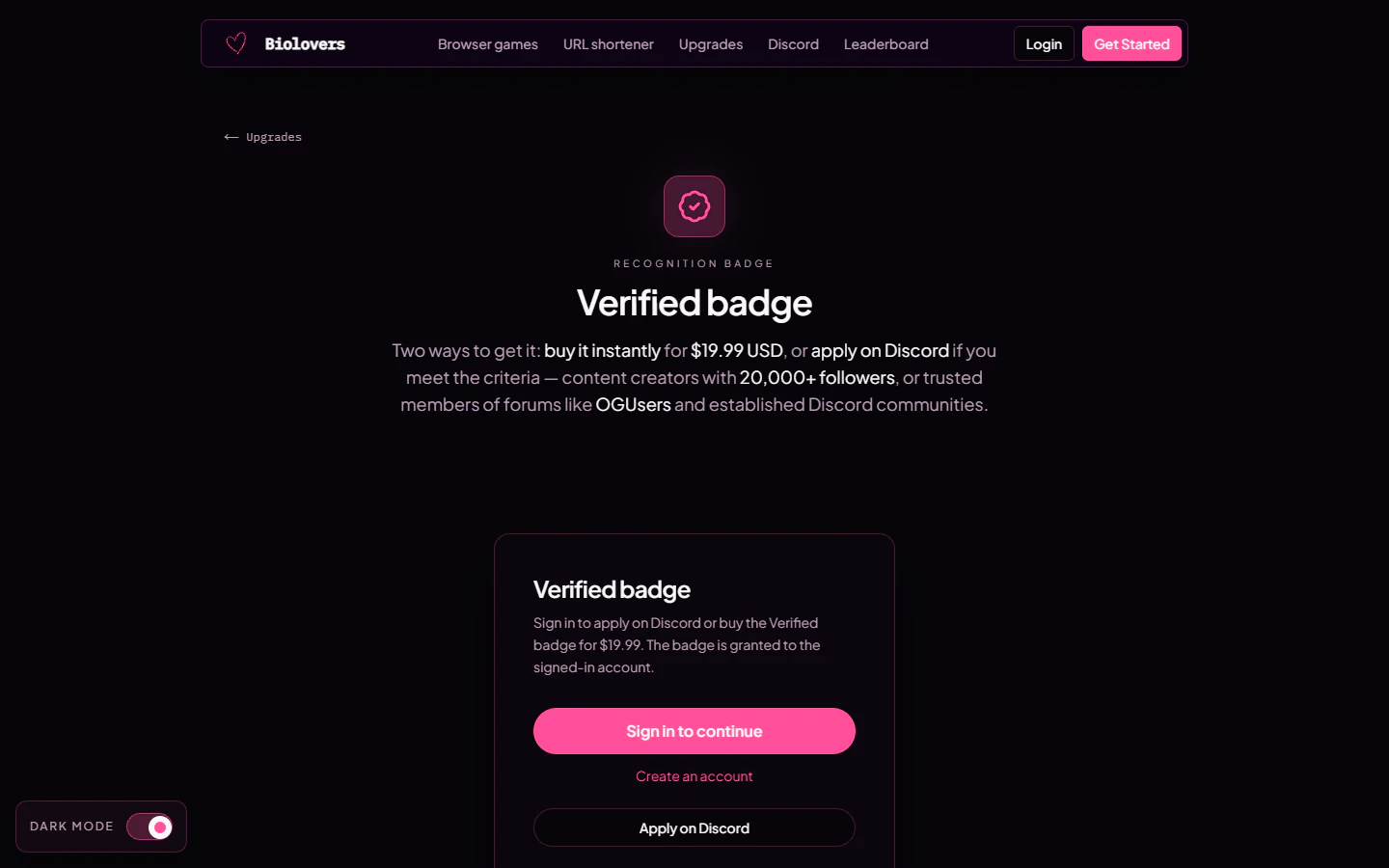This screenshot has width=1389, height=868.
Task: View the Leaderboard page
Action: pyautogui.click(x=885, y=43)
